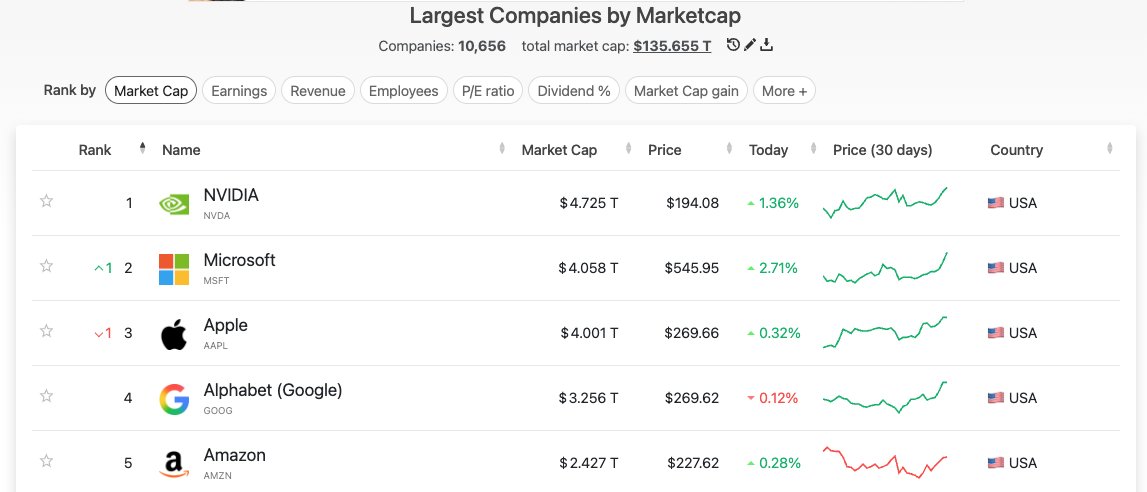
Task: Switch ranking to P/E ratio
Action: 488,91
